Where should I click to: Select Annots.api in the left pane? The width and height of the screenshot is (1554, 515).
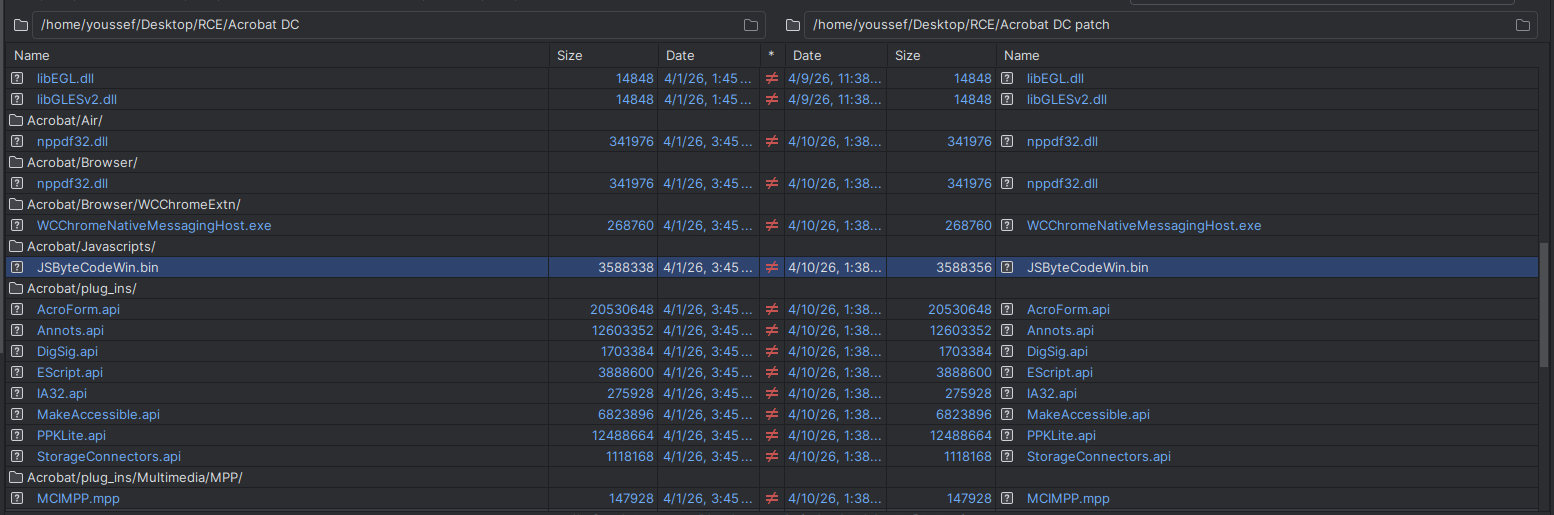[x=70, y=330]
